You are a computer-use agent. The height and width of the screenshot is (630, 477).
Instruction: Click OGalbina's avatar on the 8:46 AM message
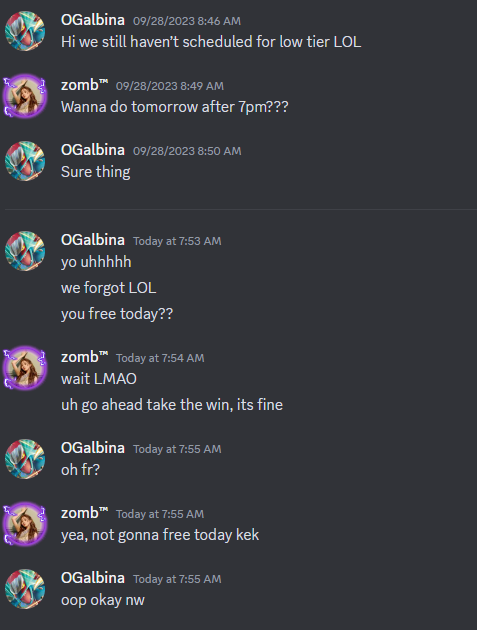pyautogui.click(x=25, y=31)
